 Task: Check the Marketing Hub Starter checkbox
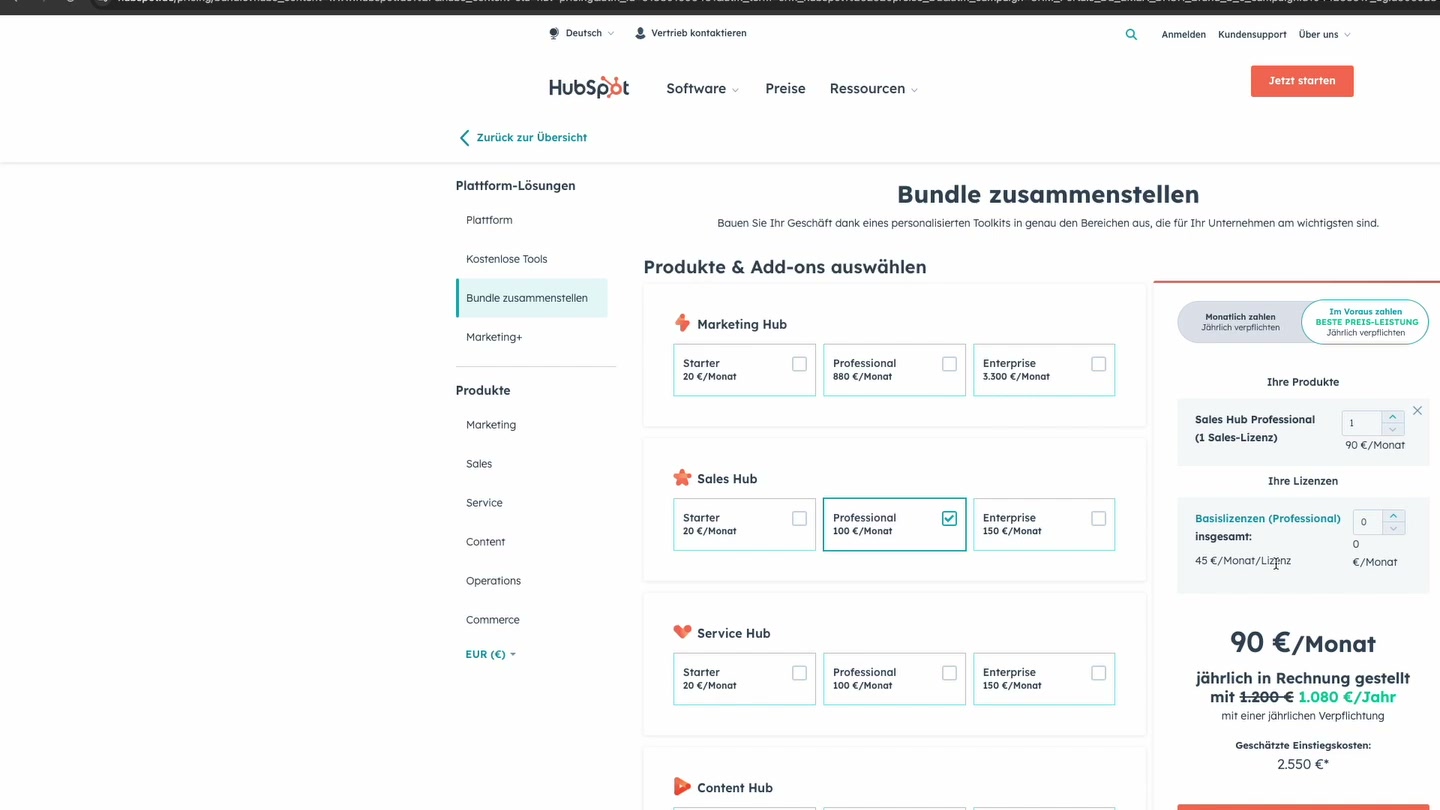[x=799, y=364]
